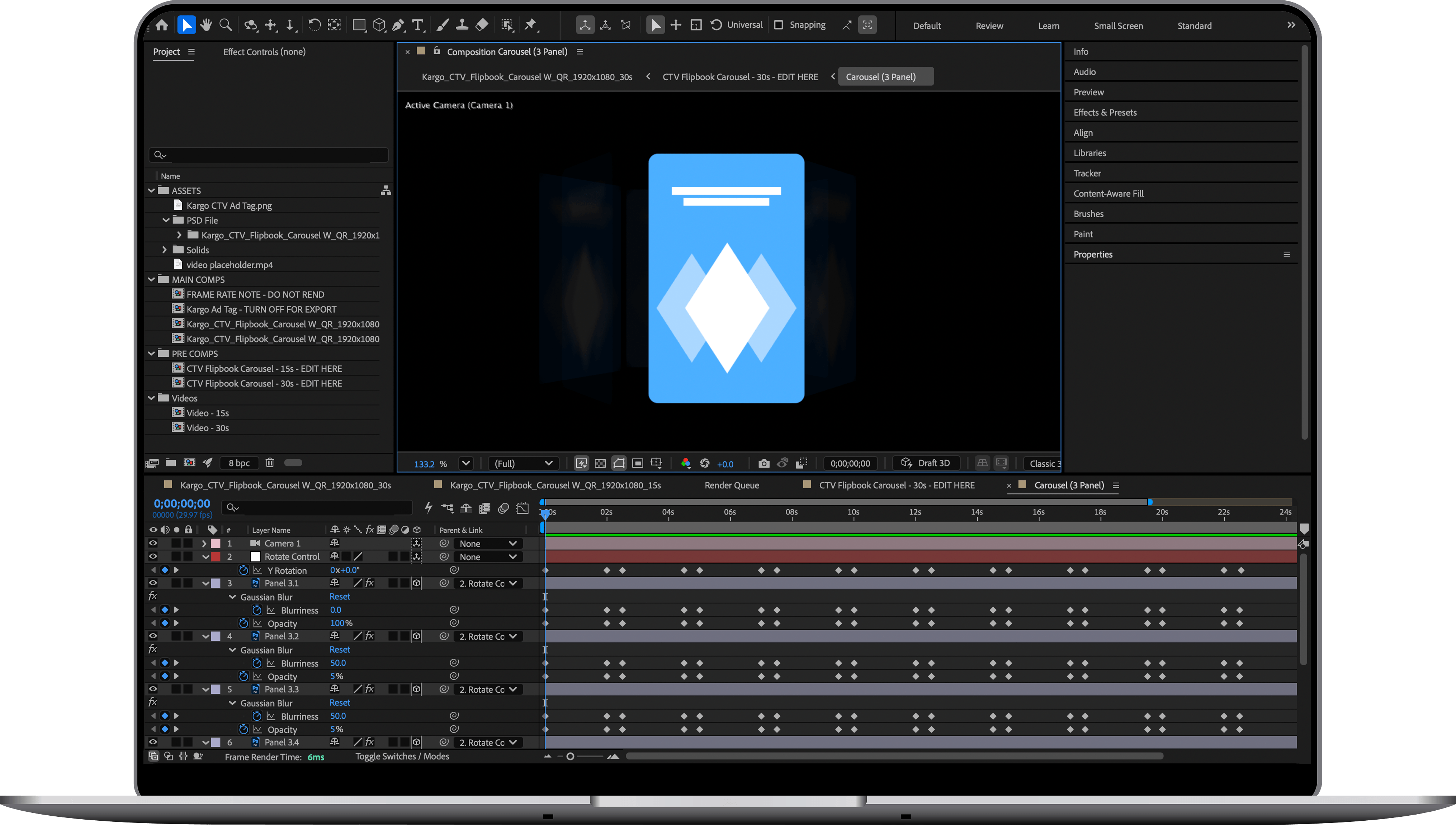This screenshot has height=825, width=1456.
Task: Click the Motion Blur enable icon in timeline
Action: tap(503, 508)
